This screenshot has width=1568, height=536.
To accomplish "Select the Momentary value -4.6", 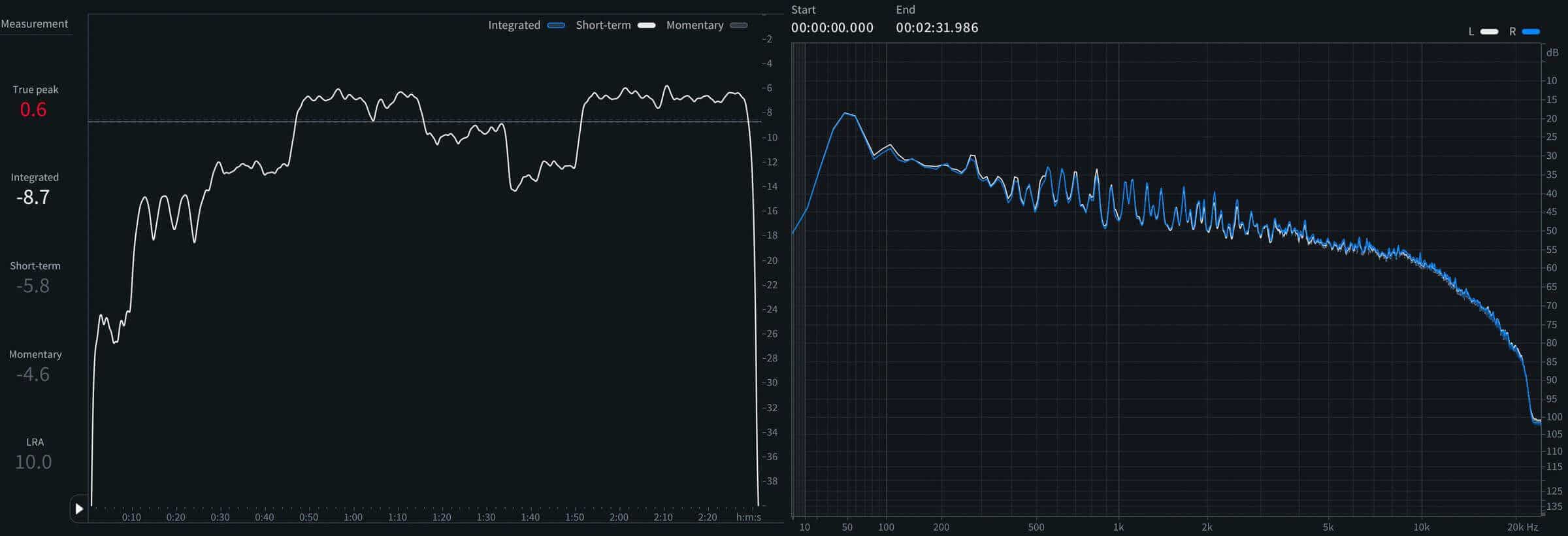I will point(33,374).
